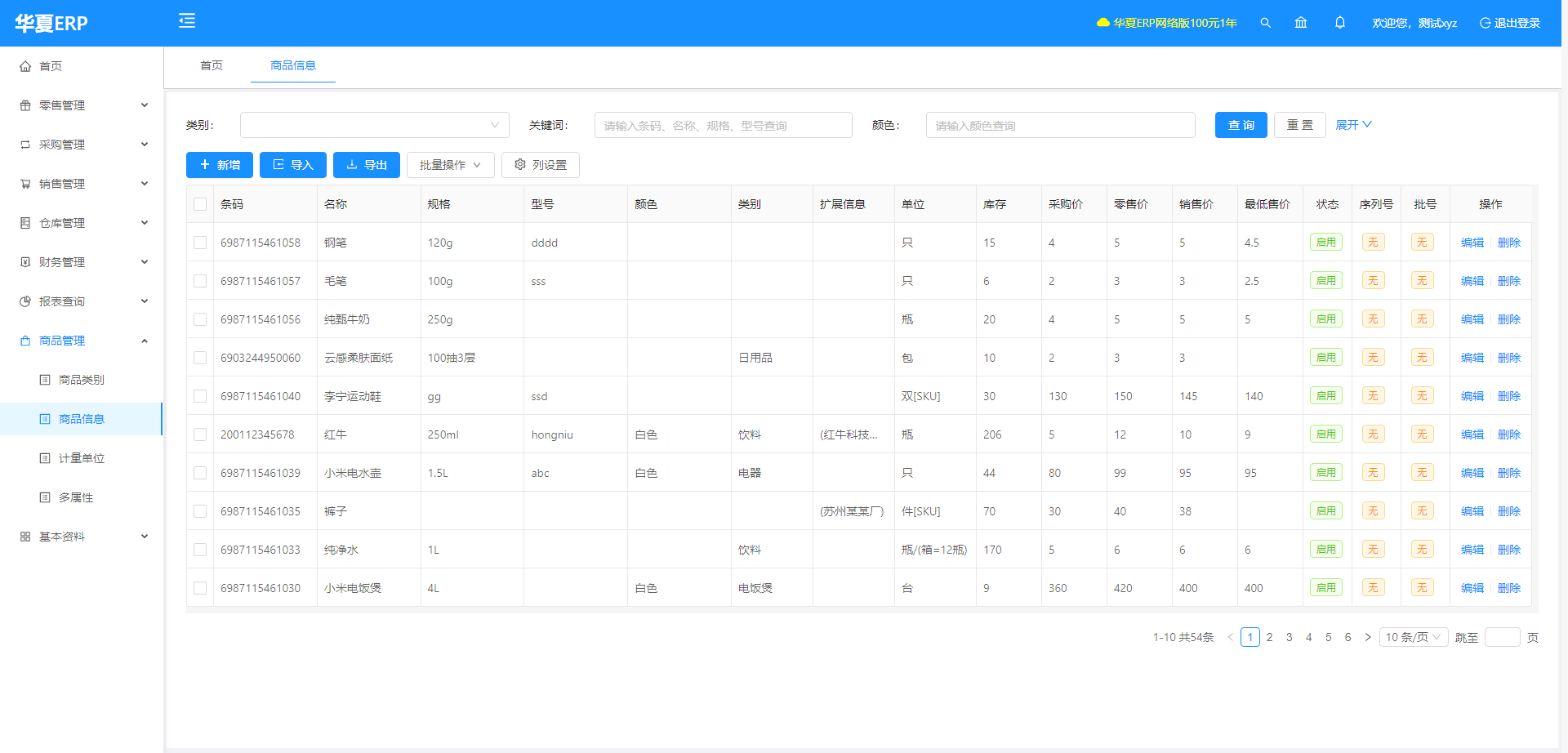This screenshot has height=753, width=1568.
Task: Click the 销售管理 cart icon
Action: click(25, 184)
